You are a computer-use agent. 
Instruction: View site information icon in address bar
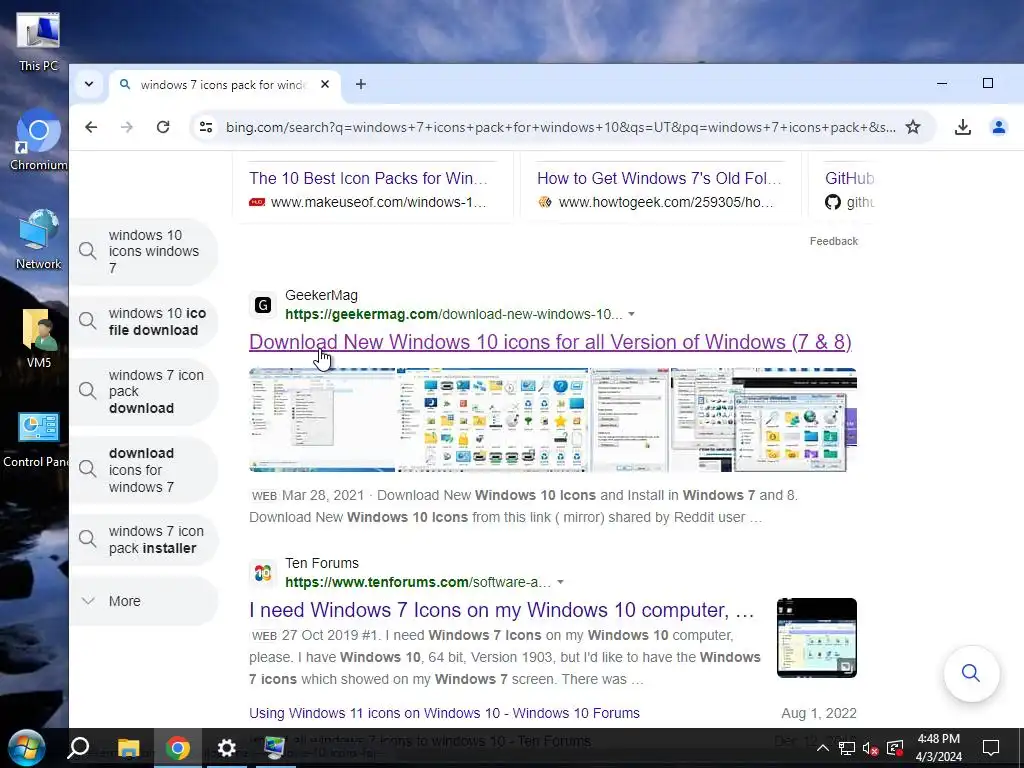(206, 127)
